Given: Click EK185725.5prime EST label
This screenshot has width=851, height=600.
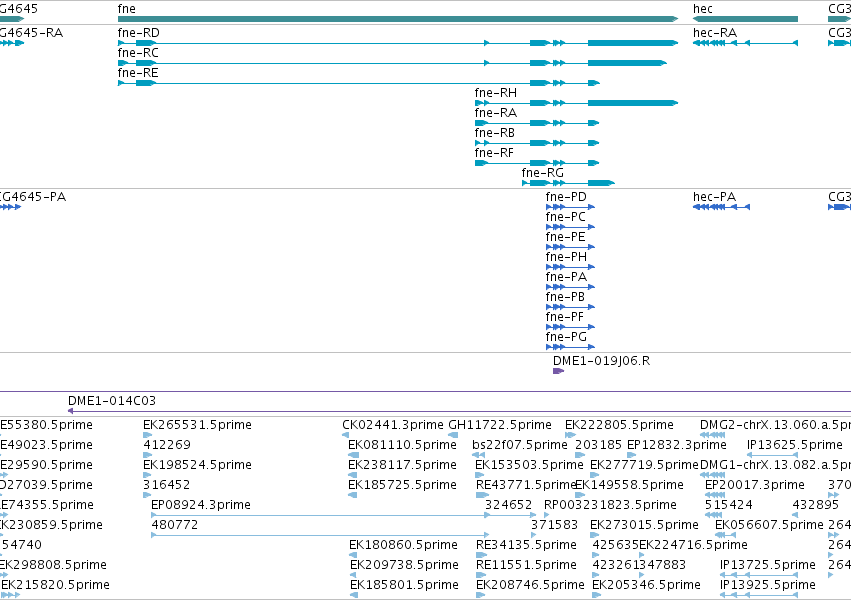Looking at the screenshot, I should point(402,485).
